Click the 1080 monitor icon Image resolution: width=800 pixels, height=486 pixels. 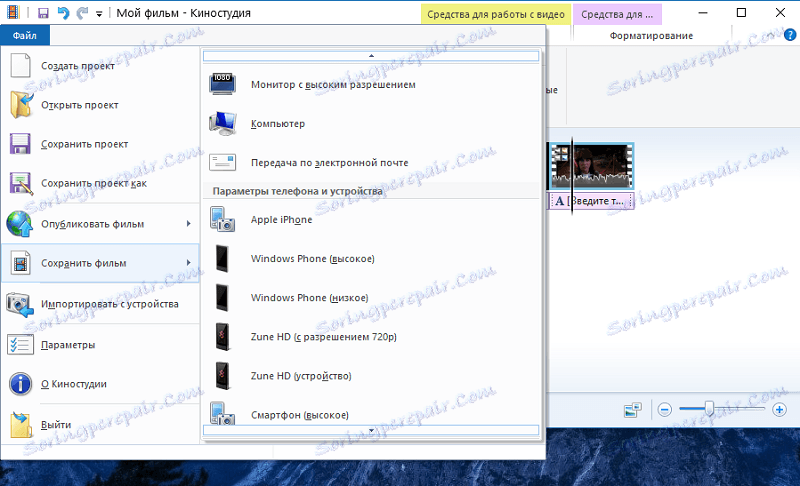pos(222,84)
